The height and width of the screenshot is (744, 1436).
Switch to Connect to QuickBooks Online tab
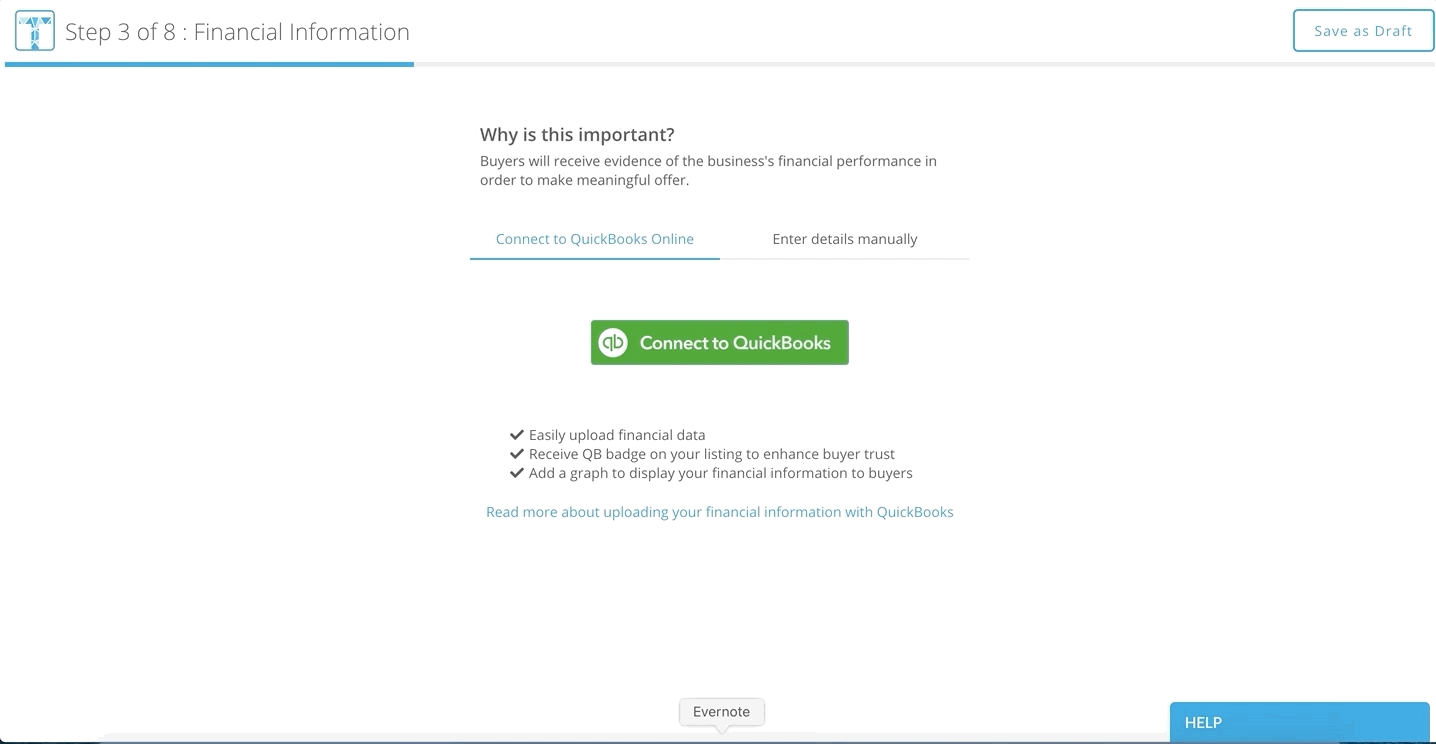point(595,239)
